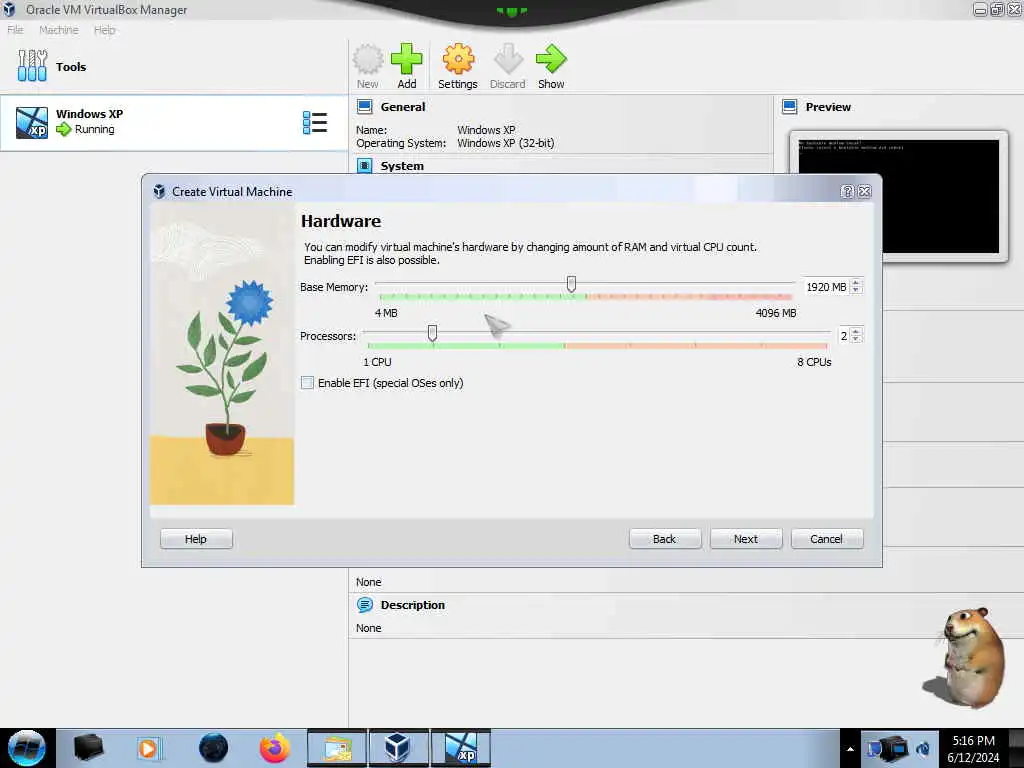Open the Windows XP machine tools menu icon

point(315,122)
